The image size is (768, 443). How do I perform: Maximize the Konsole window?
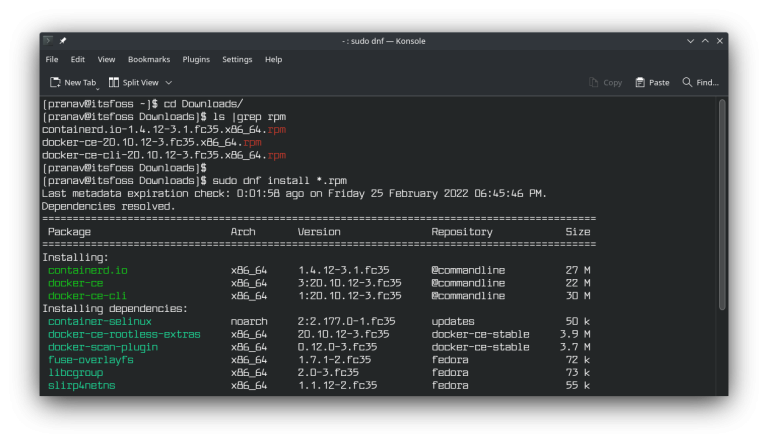(704, 41)
